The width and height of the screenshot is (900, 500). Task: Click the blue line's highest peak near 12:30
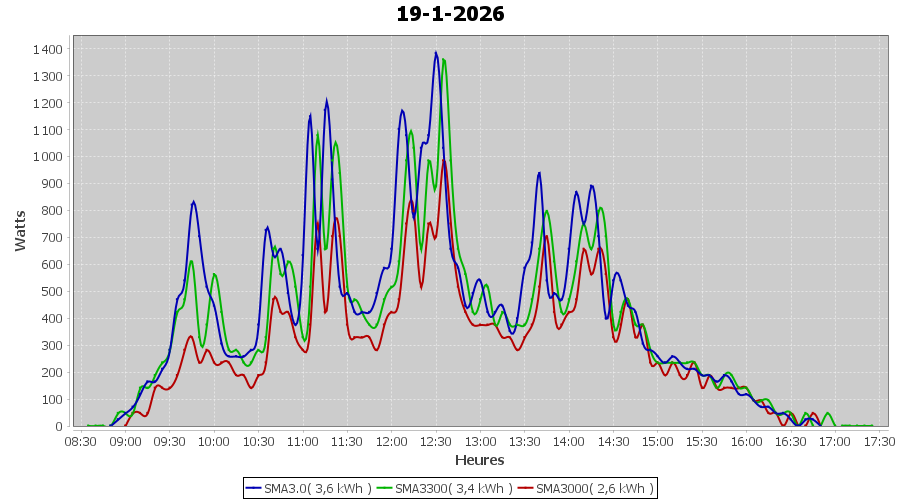tap(435, 52)
